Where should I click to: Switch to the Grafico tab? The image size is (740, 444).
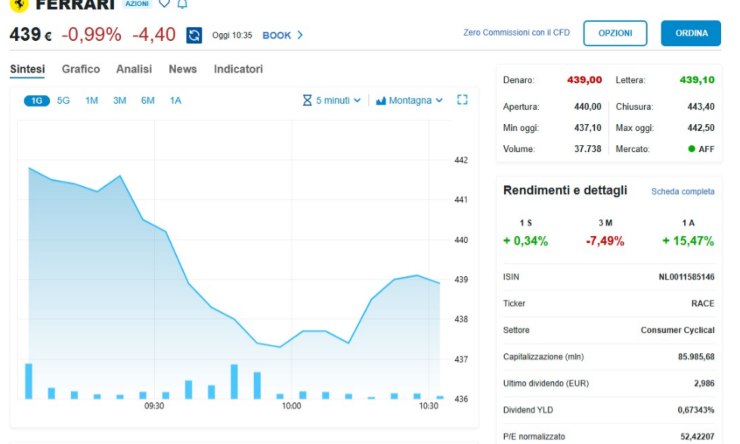pos(81,69)
